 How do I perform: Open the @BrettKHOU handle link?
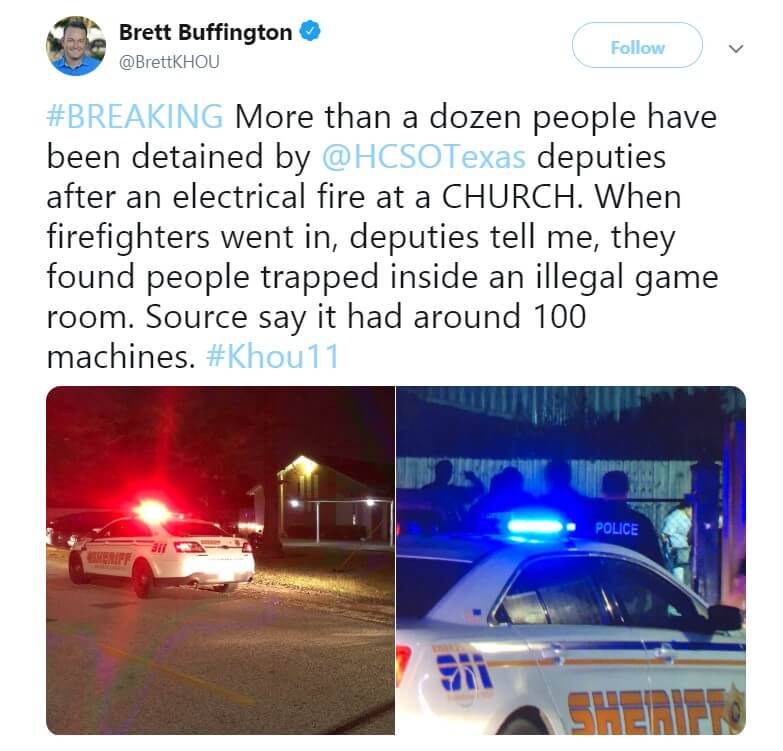tap(169, 62)
